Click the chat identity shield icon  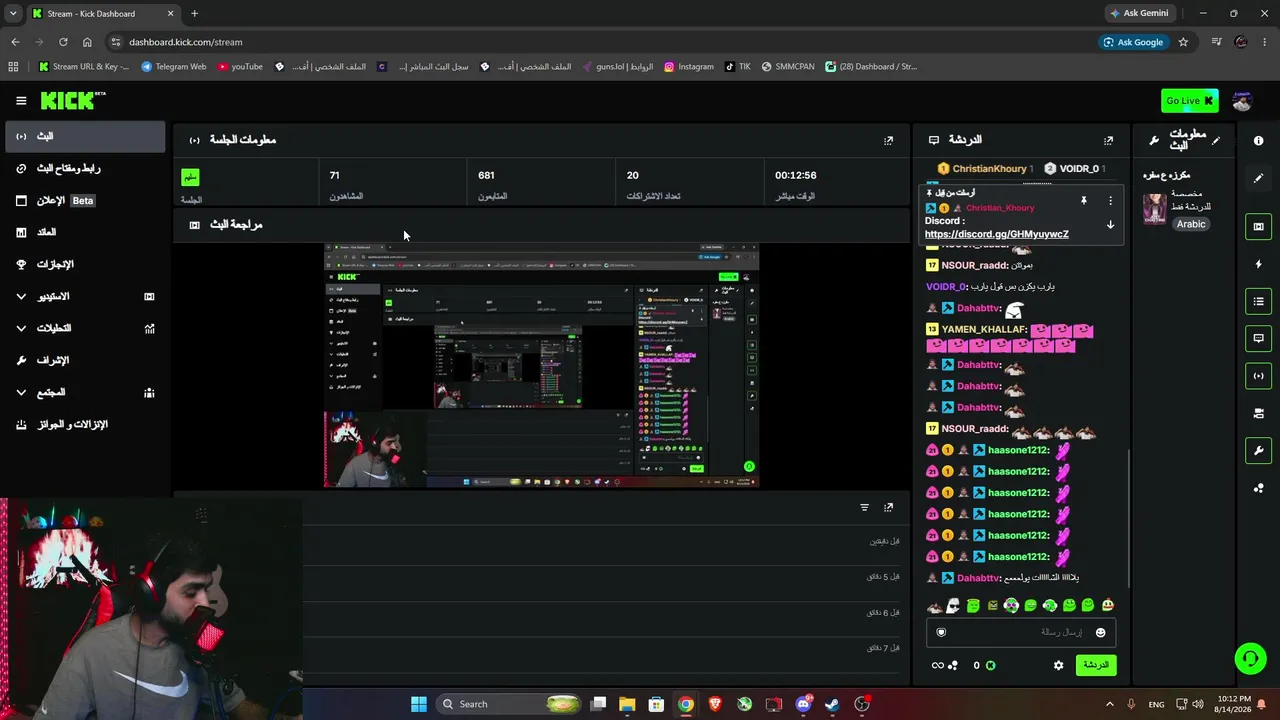point(941,632)
